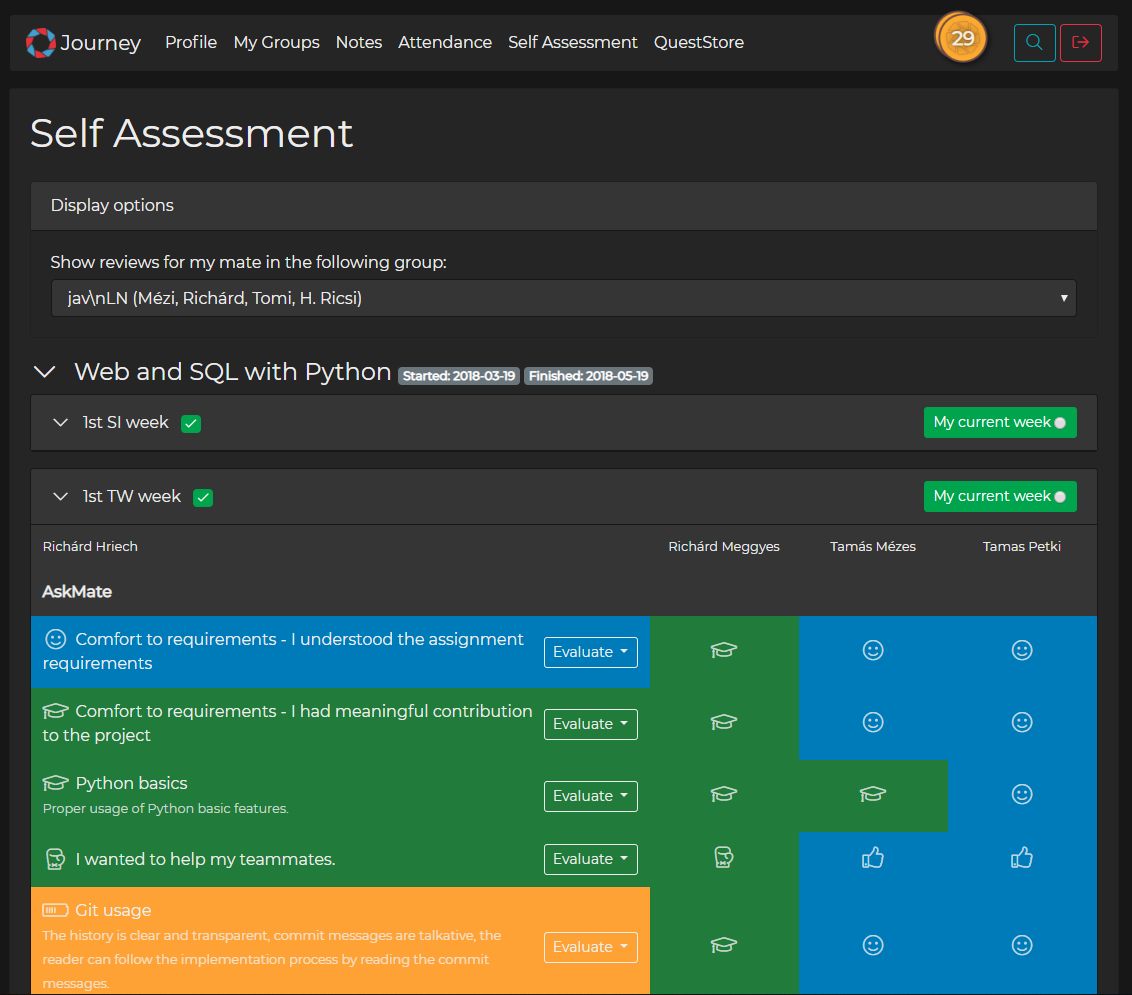Screen dimensions: 1132x995
Task: Click the thumbs up under Tamás Mézes
Action: pos(872,858)
